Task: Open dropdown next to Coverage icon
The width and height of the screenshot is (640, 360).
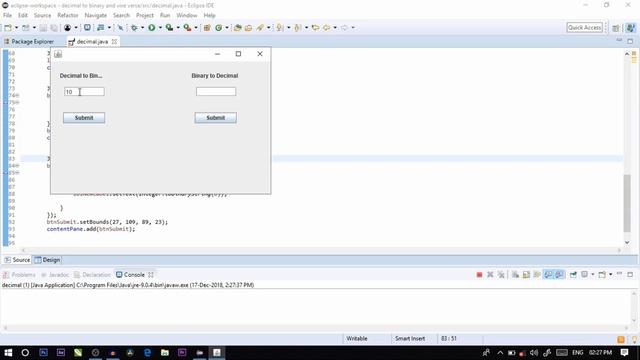Action: tap(178, 28)
